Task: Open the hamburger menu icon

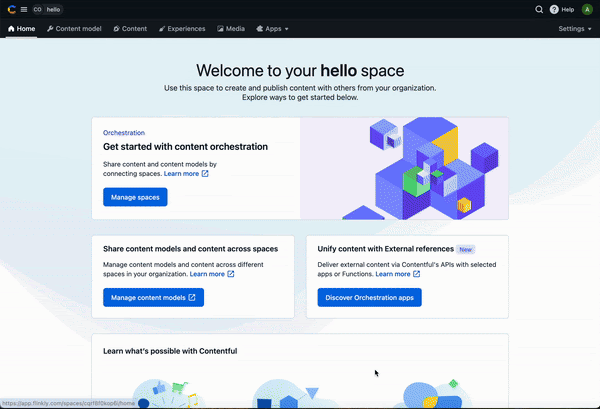Action: click(24, 10)
